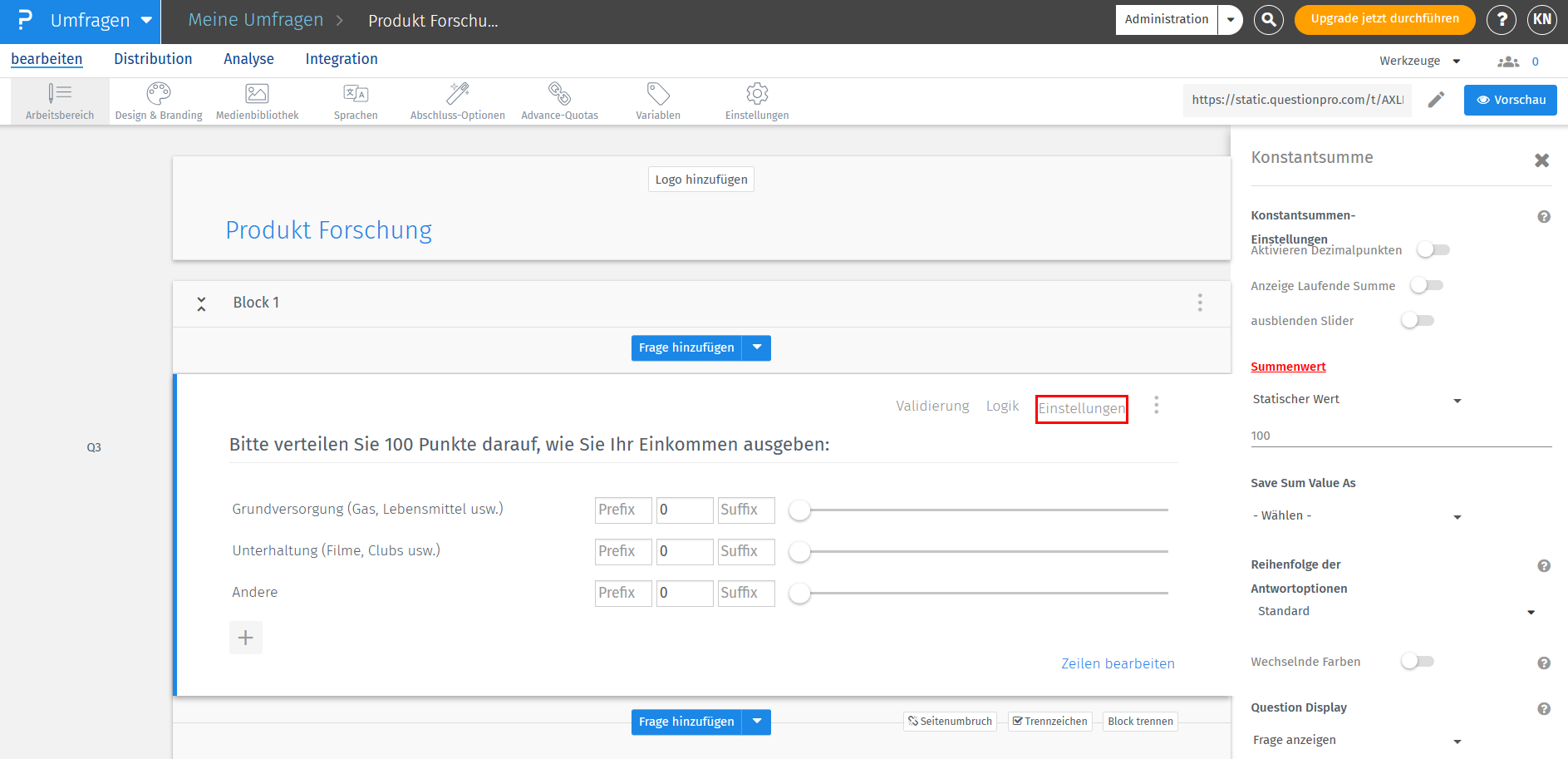Toggle Anzeige Laufende Summe switch
The width and height of the screenshot is (1568, 759).
click(x=1427, y=285)
